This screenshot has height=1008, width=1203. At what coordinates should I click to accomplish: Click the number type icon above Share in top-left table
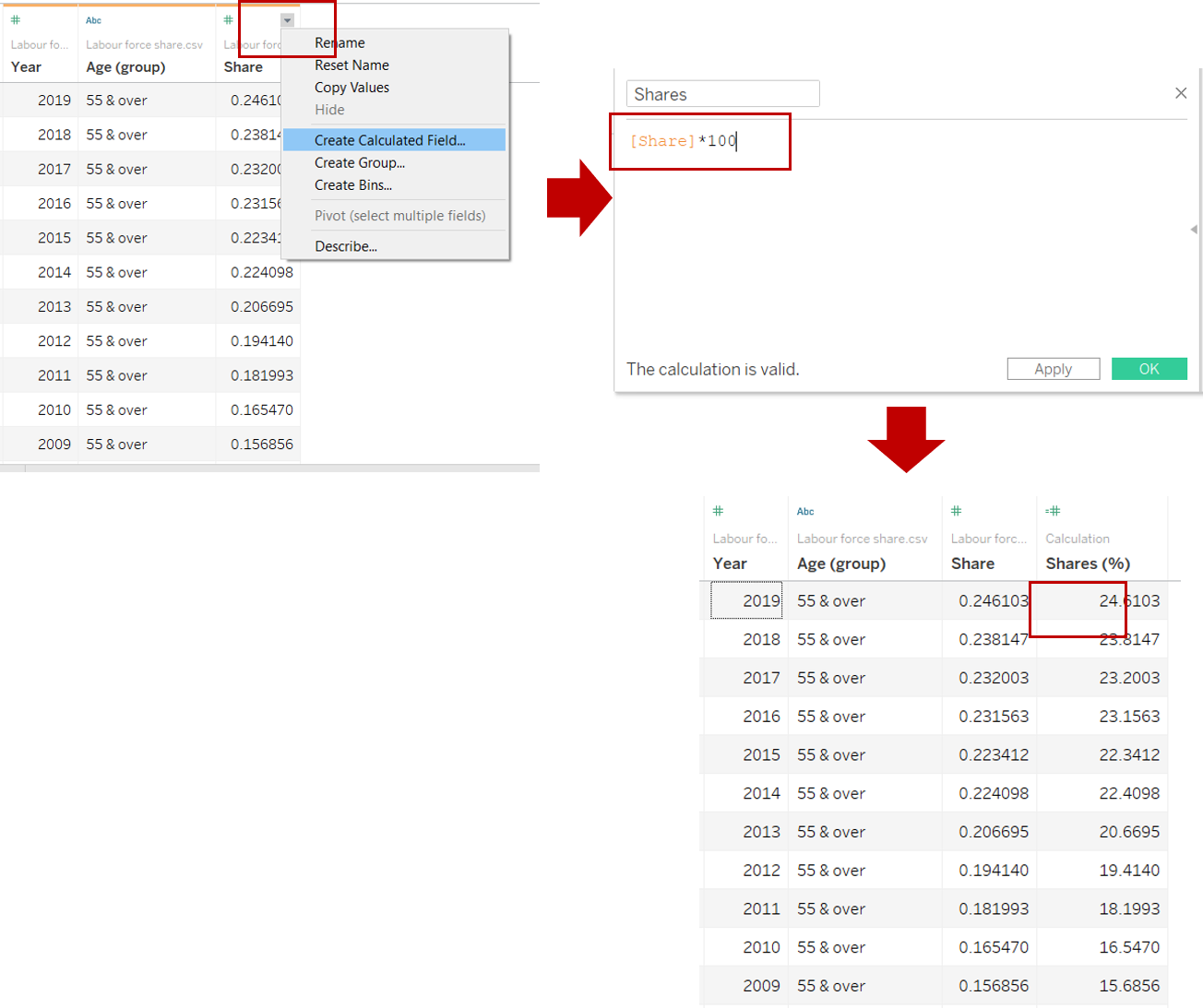click(x=229, y=20)
